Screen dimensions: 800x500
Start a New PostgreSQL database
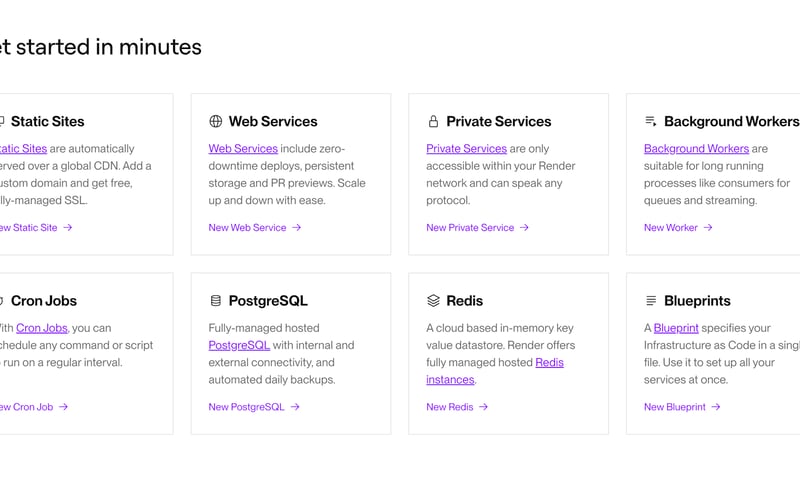(246, 407)
